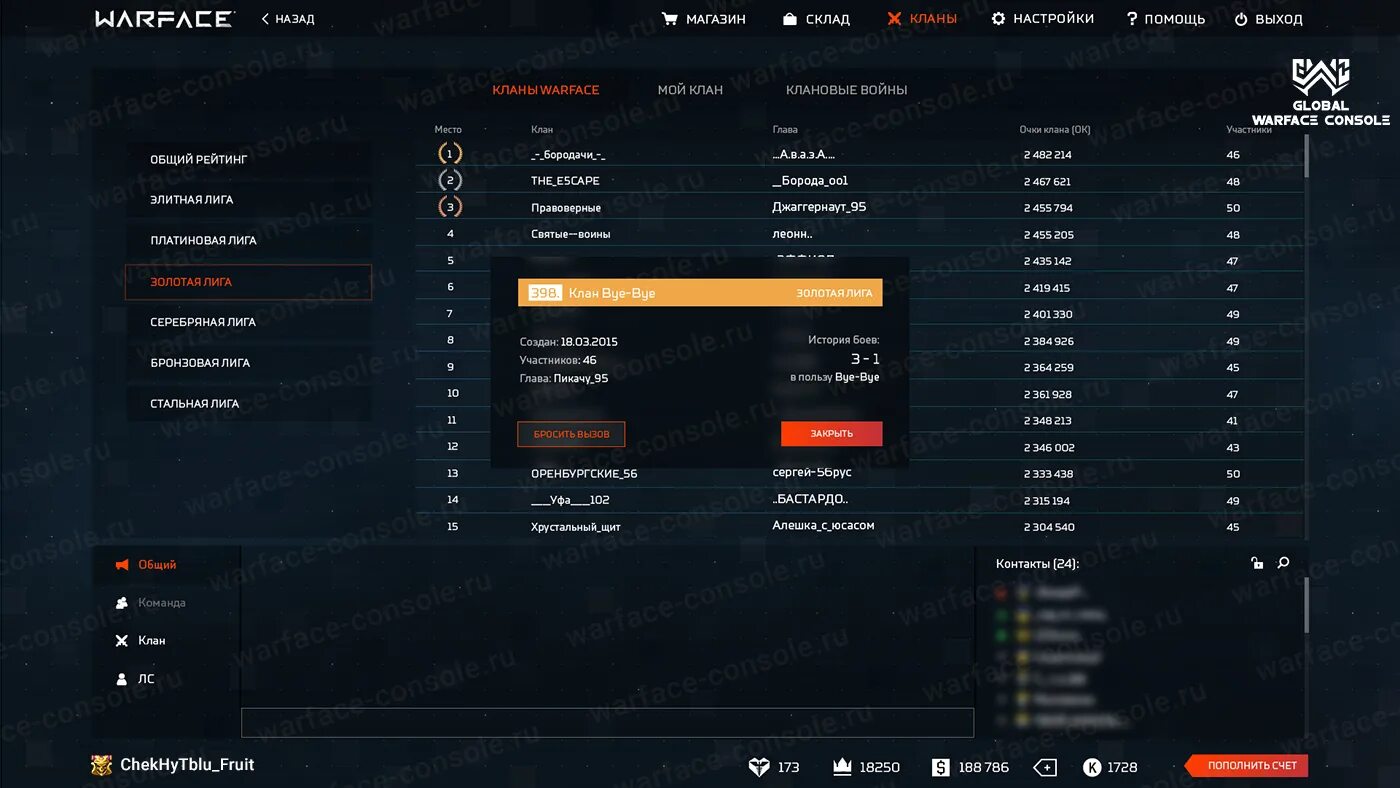This screenshot has height=788, width=1400.
Task: Select Платиновая лига rating
Action: (x=248, y=241)
